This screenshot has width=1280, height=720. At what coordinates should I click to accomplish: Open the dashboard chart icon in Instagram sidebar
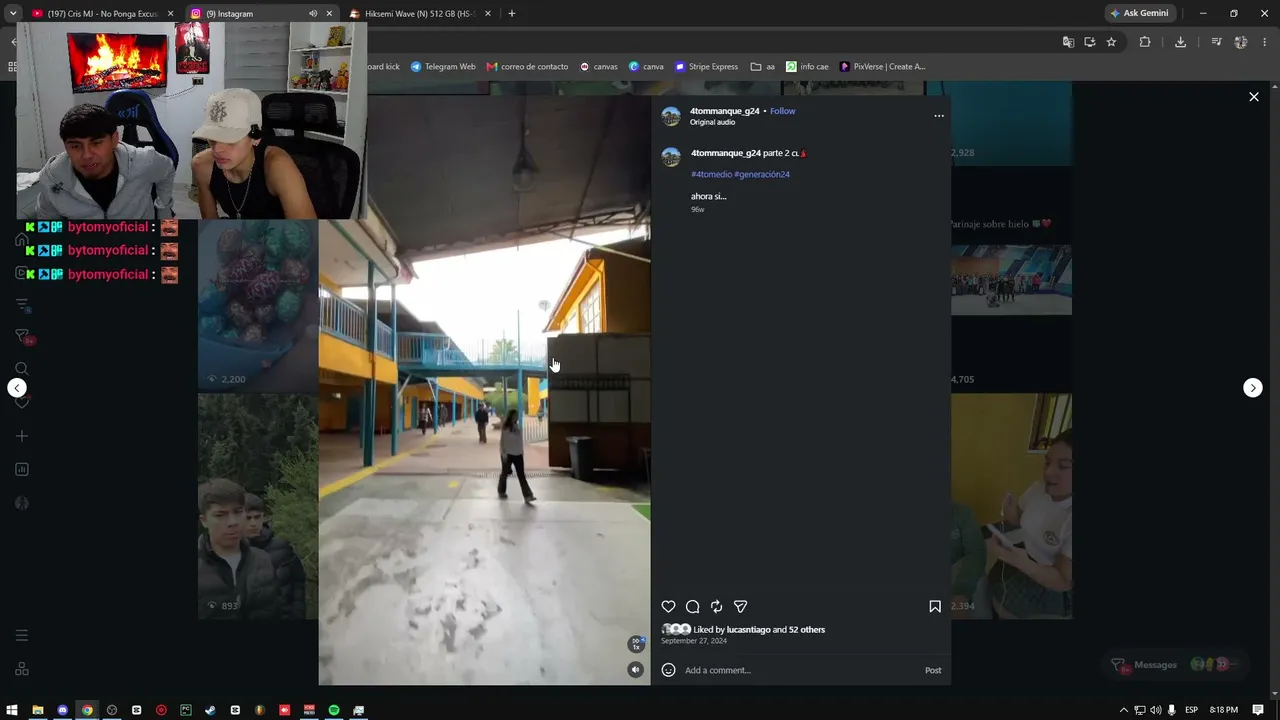point(22,470)
